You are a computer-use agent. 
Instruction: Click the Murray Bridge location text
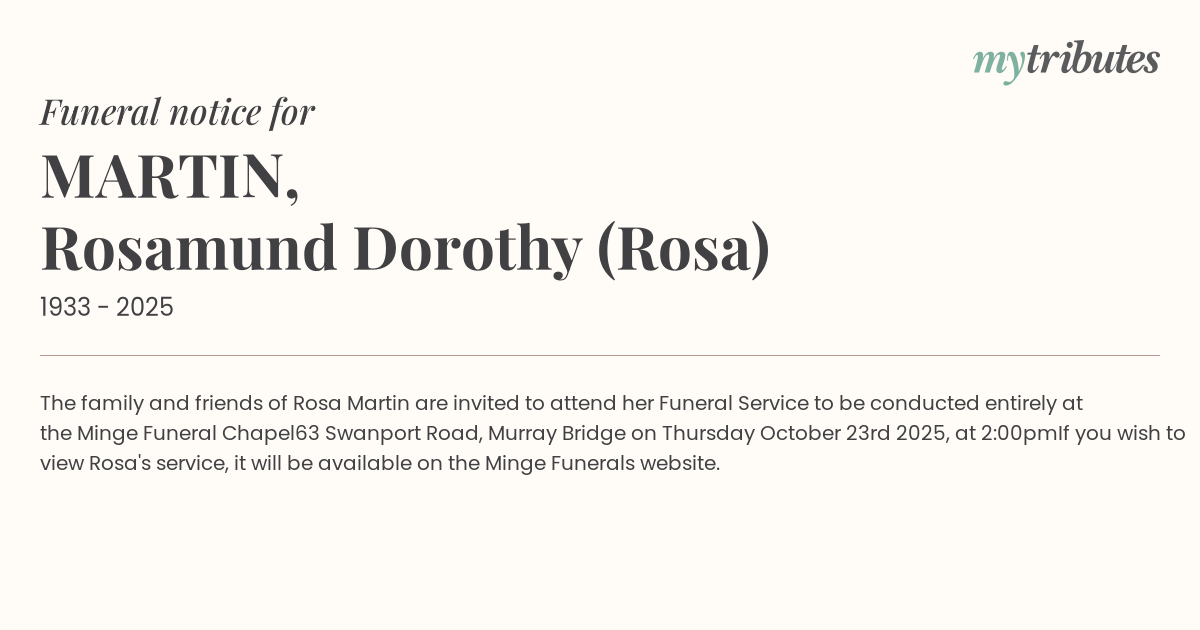557,434
